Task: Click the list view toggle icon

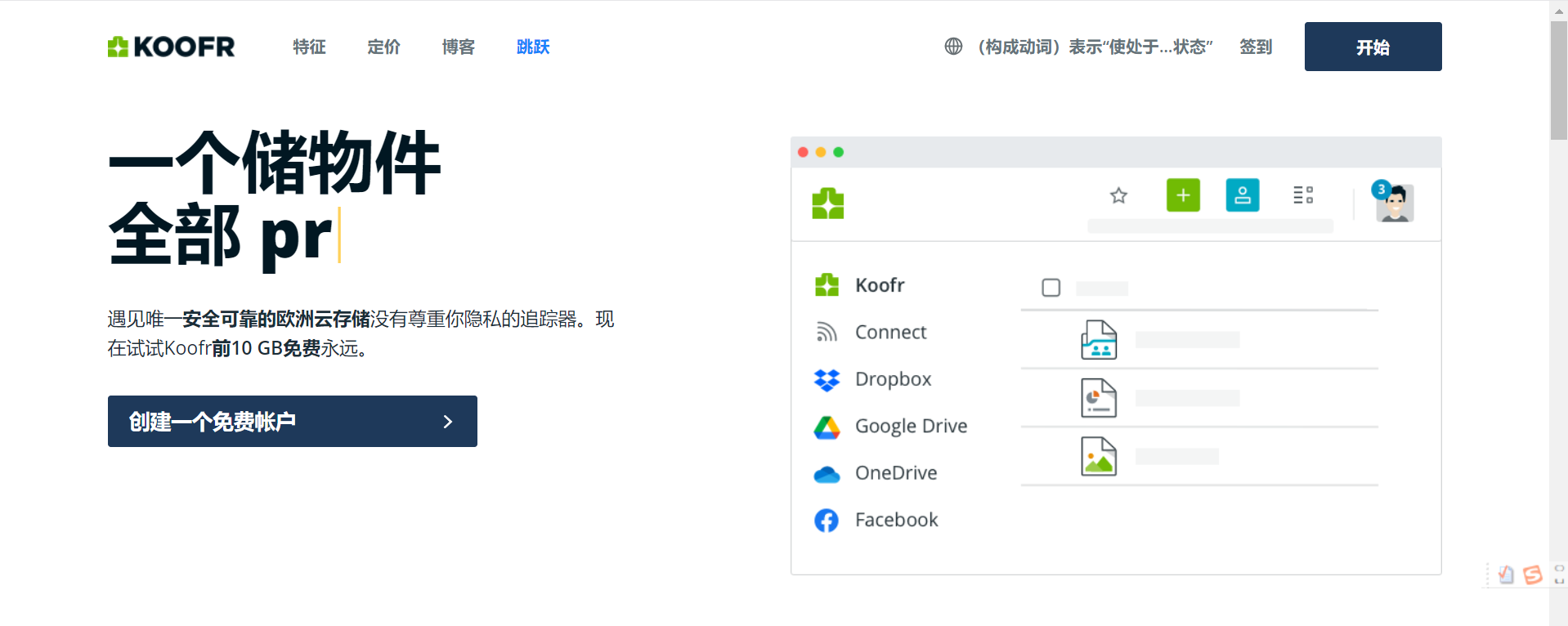Action: (x=1303, y=195)
